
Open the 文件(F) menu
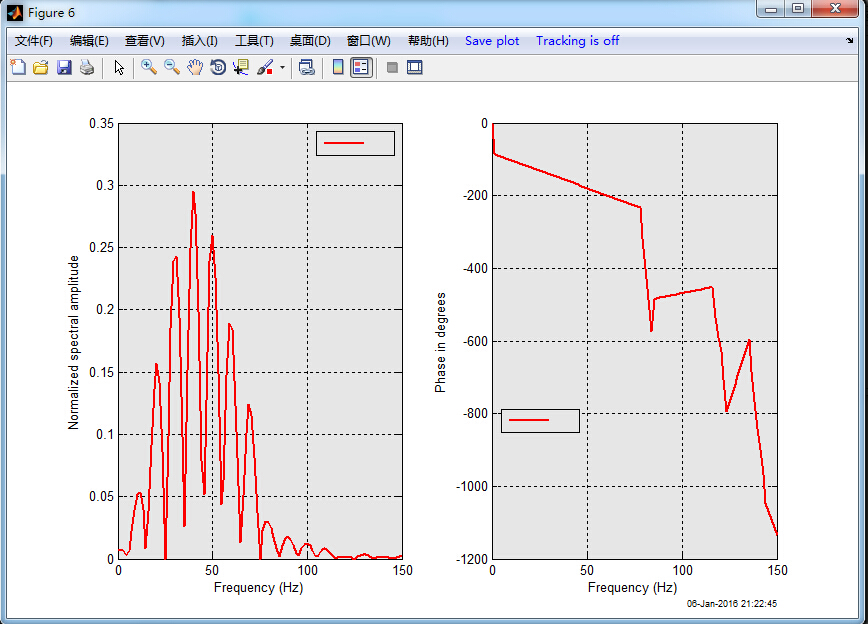tap(34, 41)
